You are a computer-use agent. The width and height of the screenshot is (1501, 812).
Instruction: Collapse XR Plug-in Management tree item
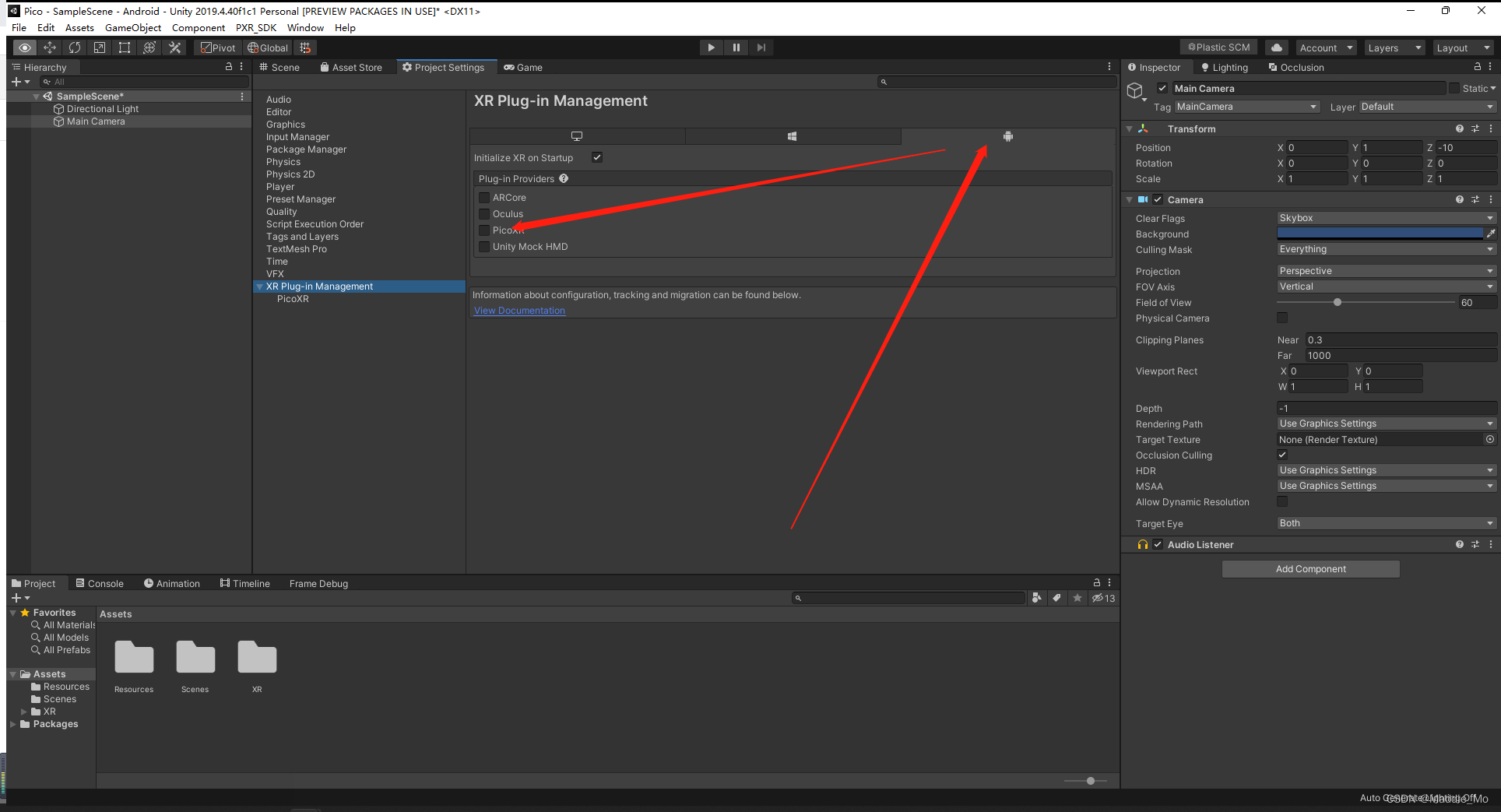point(259,286)
